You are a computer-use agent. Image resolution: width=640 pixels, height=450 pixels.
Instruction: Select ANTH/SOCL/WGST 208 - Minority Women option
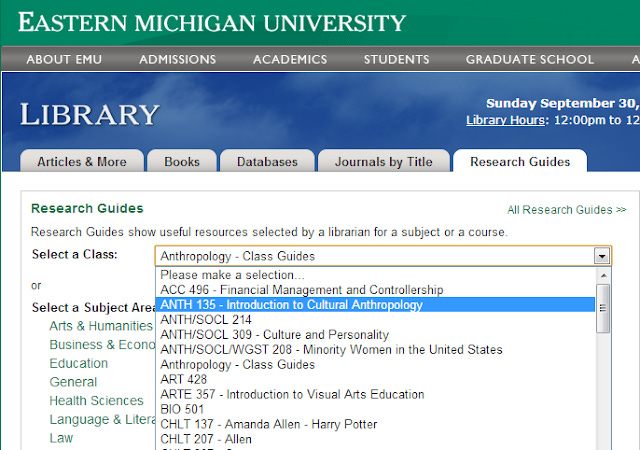pyautogui.click(x=375, y=350)
